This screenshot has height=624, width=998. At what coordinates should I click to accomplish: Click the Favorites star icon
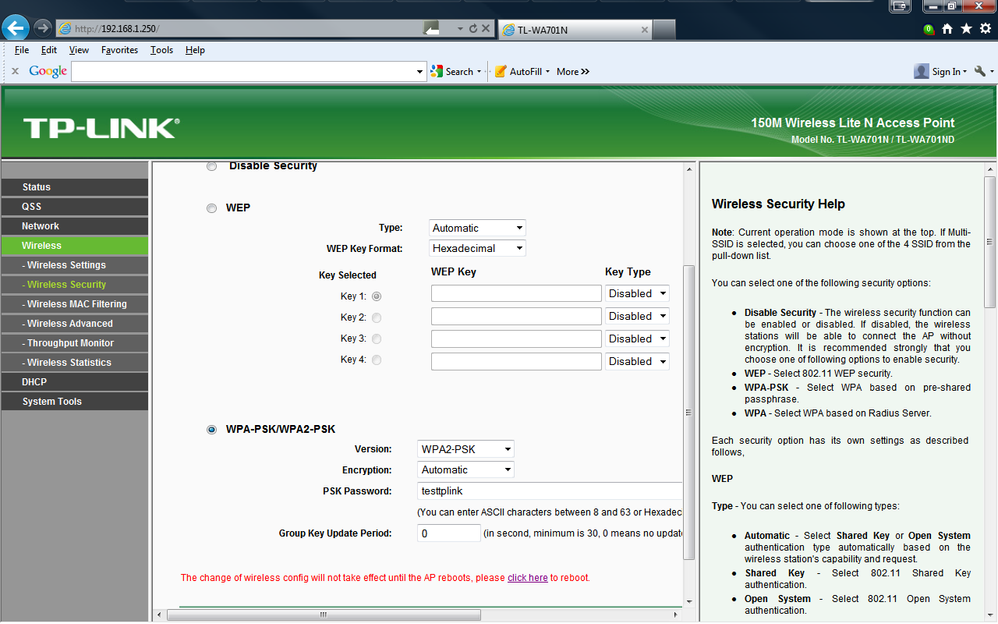coord(966,29)
